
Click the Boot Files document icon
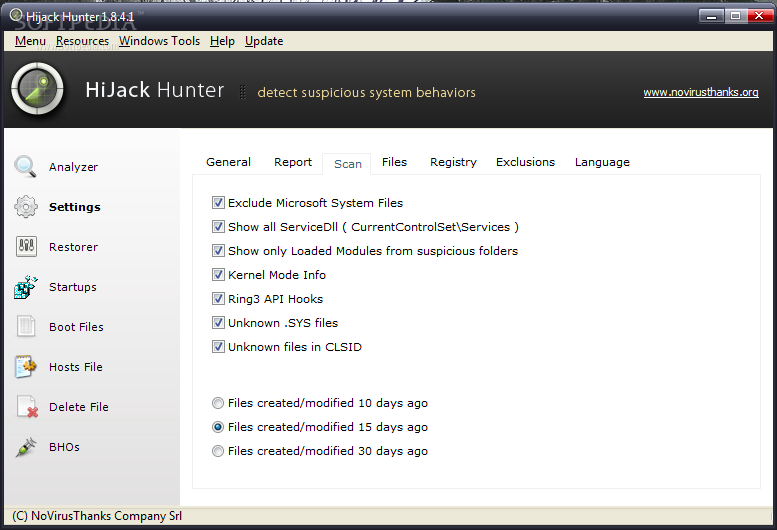(25, 326)
